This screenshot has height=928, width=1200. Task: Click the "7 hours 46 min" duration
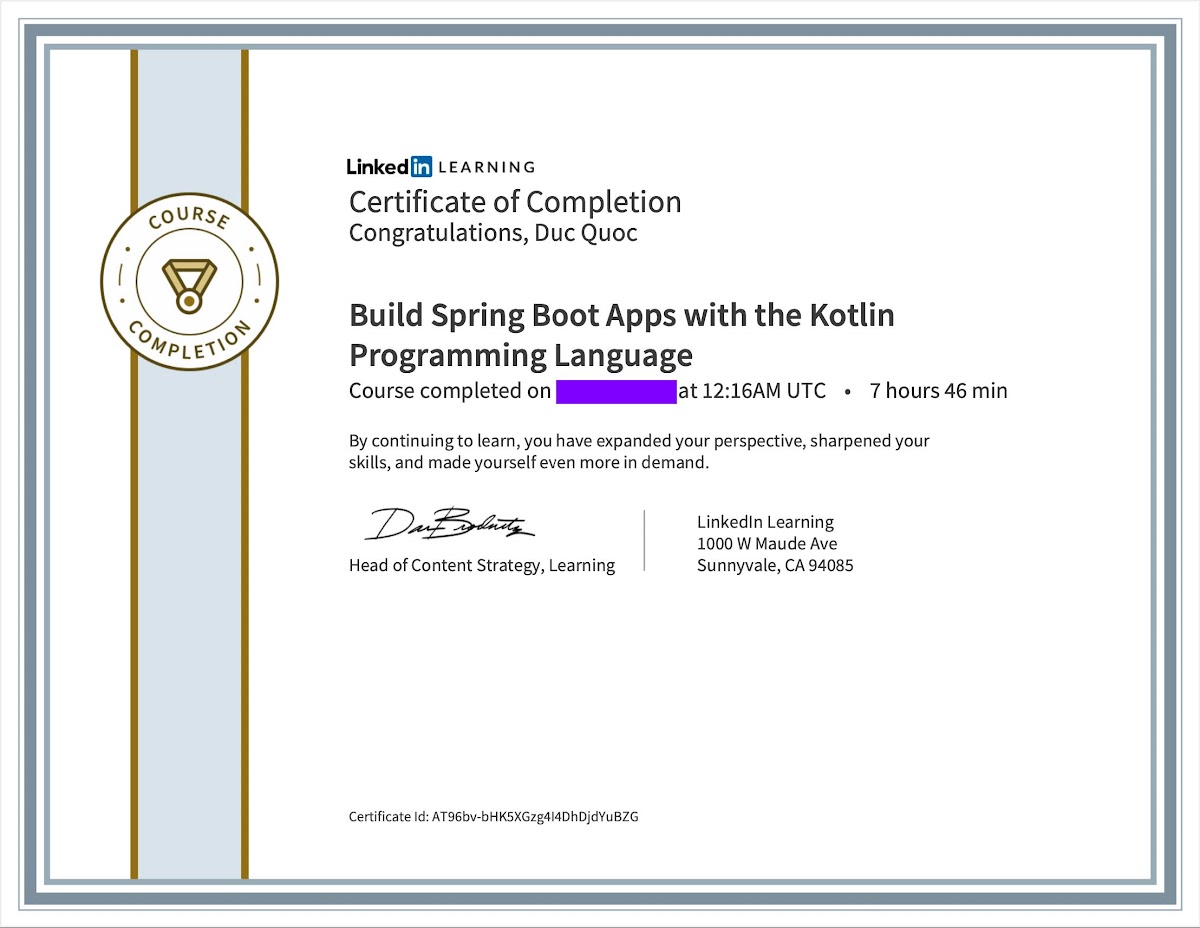click(938, 391)
